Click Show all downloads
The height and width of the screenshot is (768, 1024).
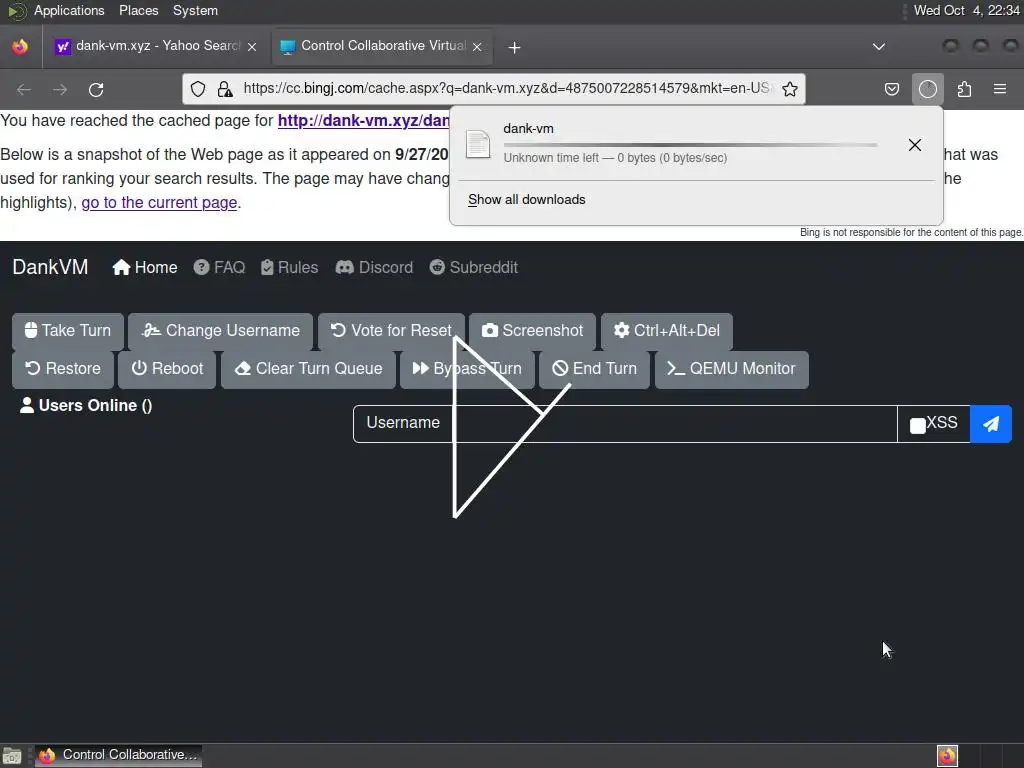click(x=526, y=200)
